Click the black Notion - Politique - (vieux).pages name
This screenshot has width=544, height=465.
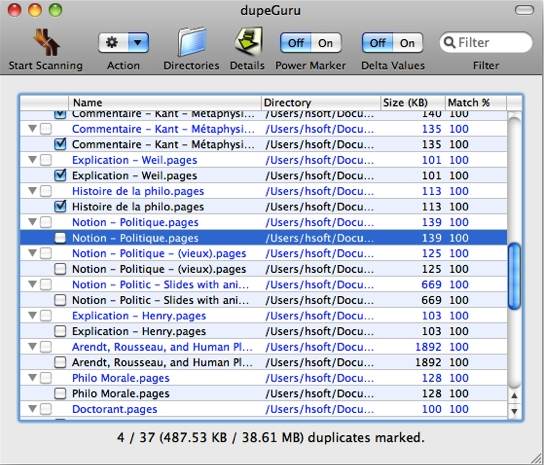pyautogui.click(x=159, y=269)
